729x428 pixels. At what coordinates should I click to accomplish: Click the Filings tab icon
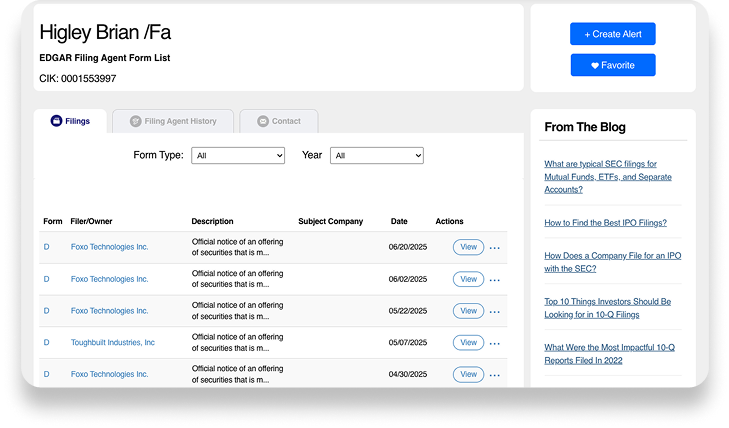[56, 121]
